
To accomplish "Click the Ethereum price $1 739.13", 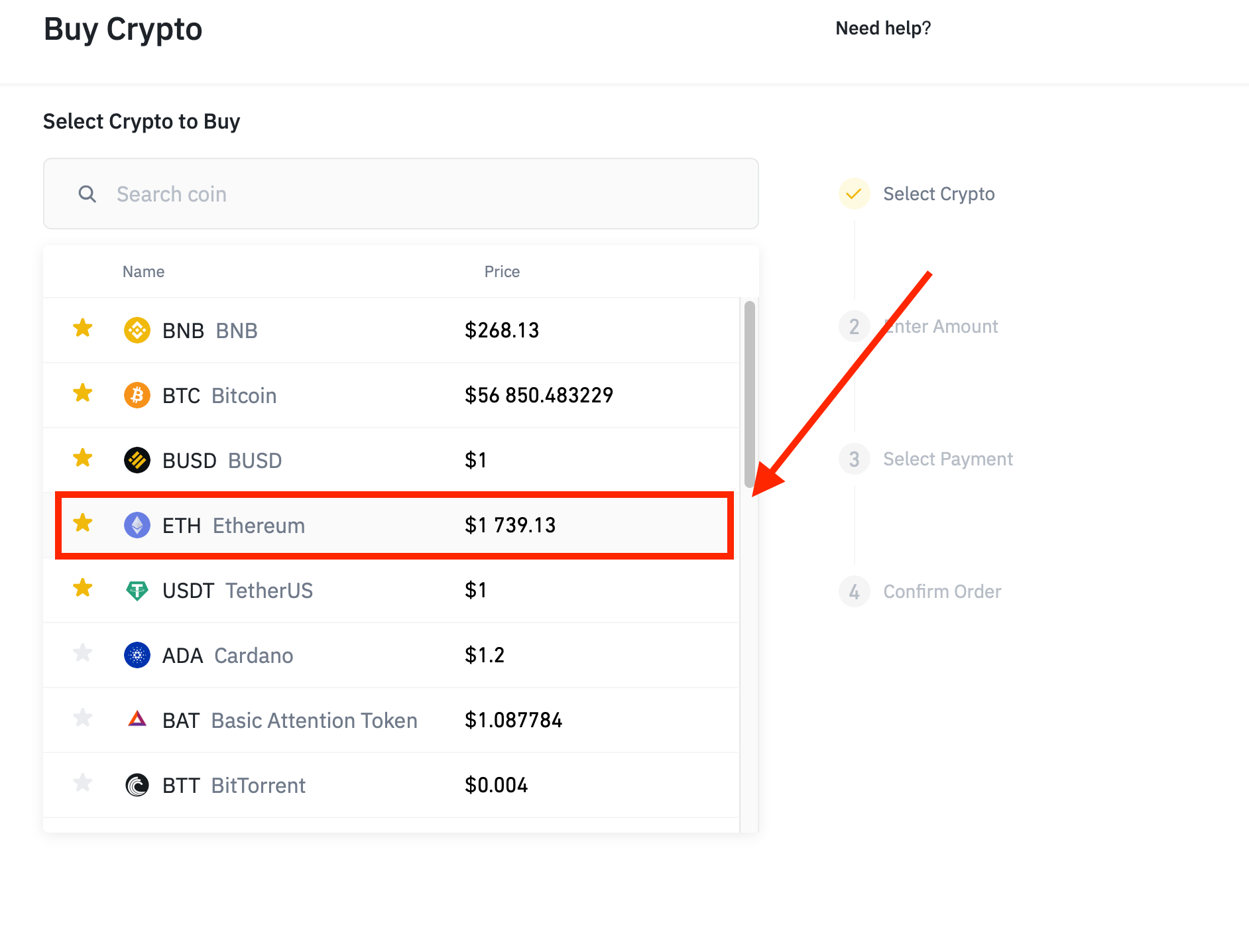I will click(510, 525).
